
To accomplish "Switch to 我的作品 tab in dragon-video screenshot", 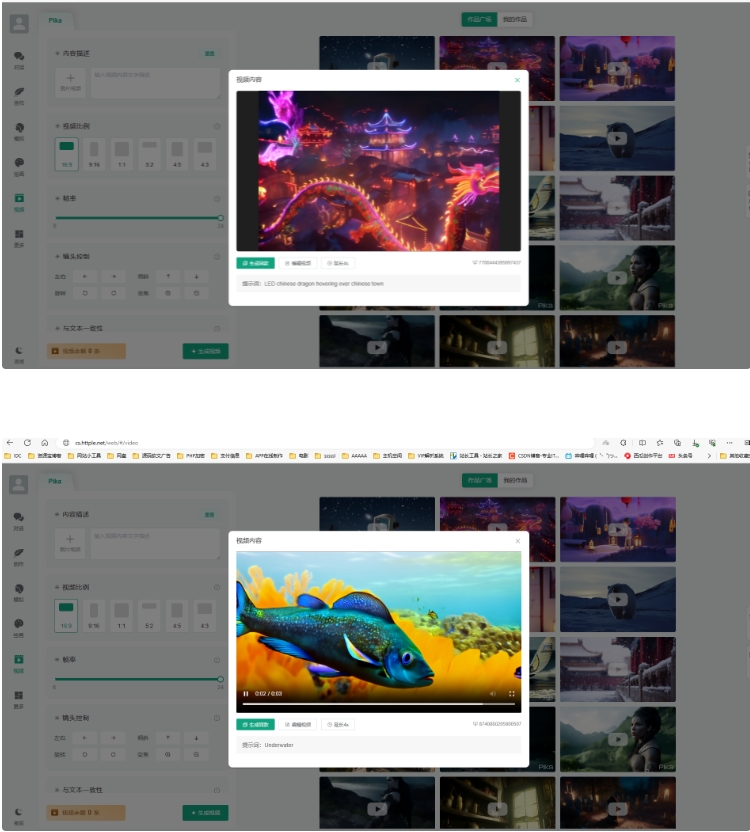I will point(515,19).
